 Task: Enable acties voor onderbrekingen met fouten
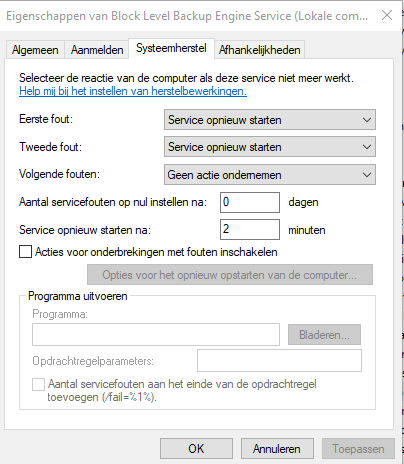(x=25, y=252)
